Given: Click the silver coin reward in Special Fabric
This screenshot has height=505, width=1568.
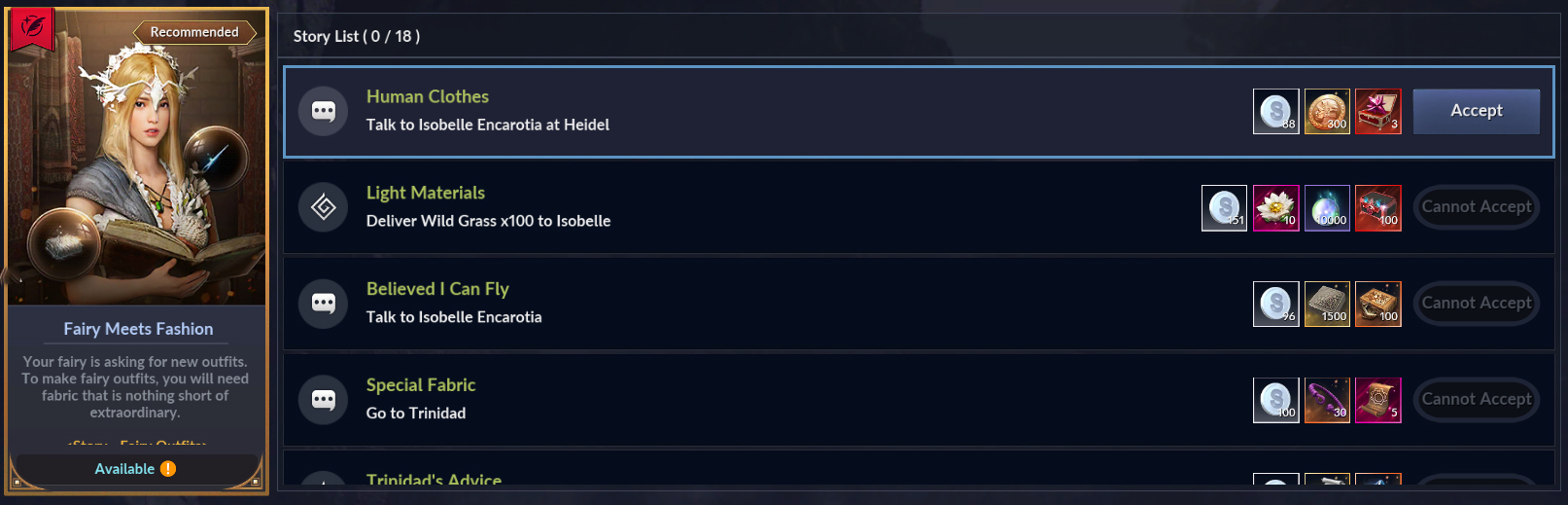Looking at the screenshot, I should (1276, 400).
